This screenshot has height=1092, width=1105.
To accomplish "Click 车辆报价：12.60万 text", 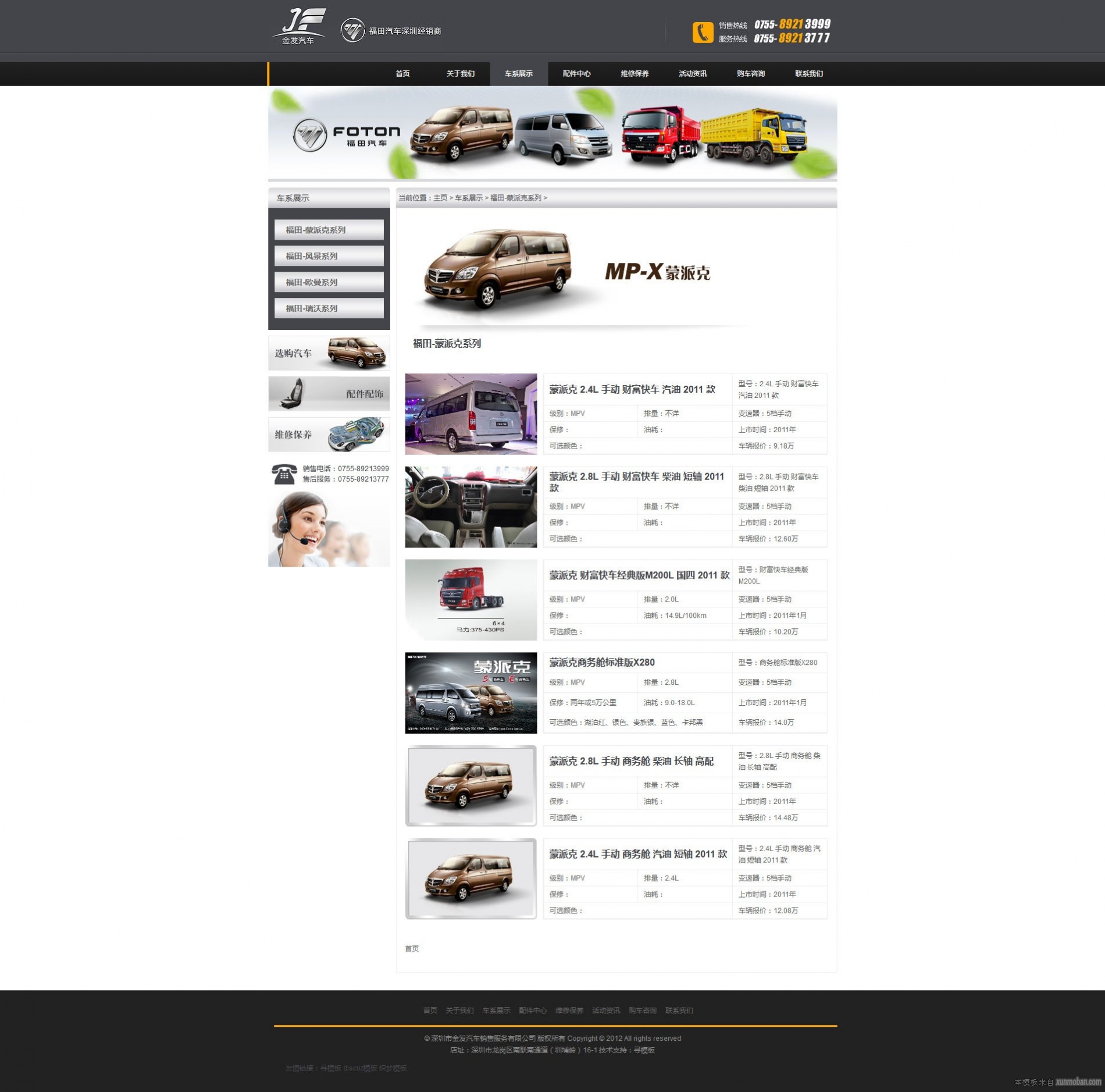I will (x=768, y=539).
